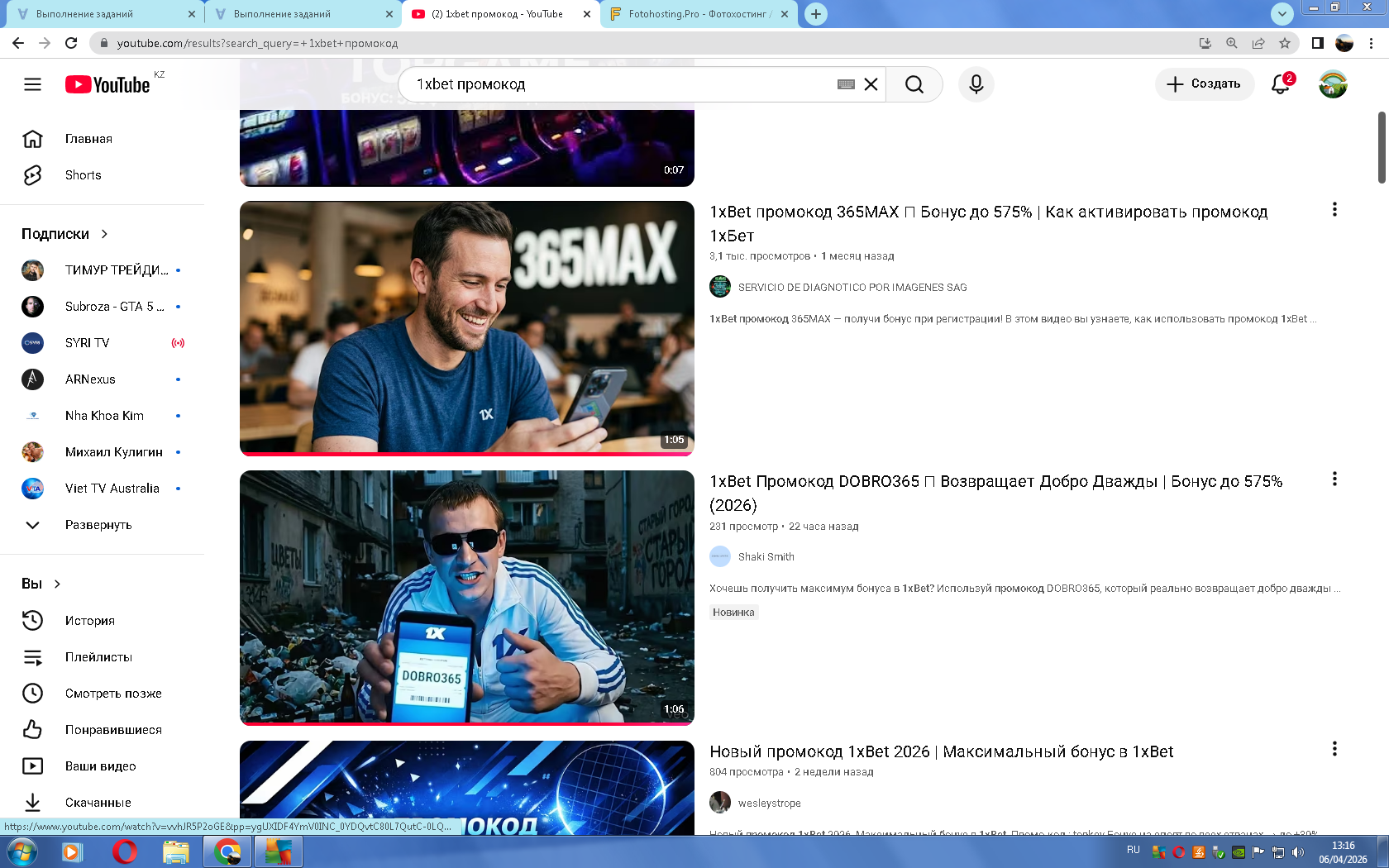Click Chrome icon in the taskbar
Screen dimensions: 1389x868
227,851
